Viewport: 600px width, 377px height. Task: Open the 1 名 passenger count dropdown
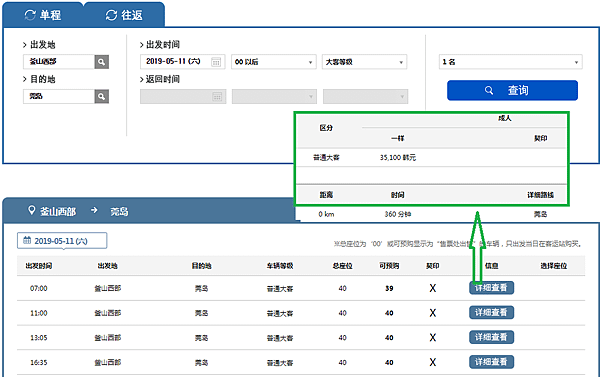point(510,62)
